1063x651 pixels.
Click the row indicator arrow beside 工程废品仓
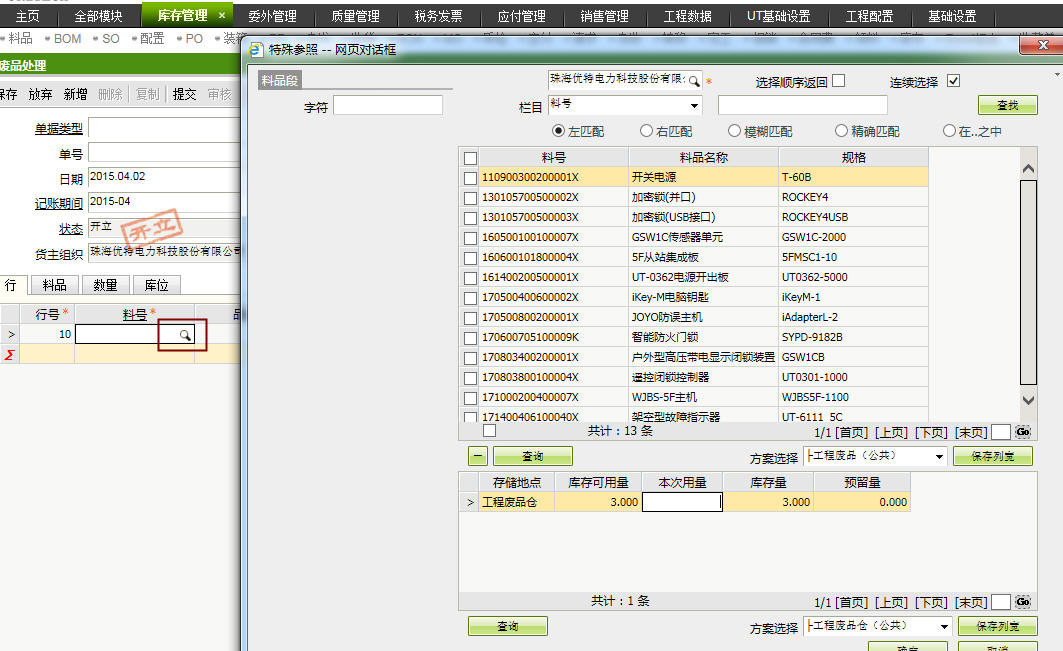click(x=470, y=503)
